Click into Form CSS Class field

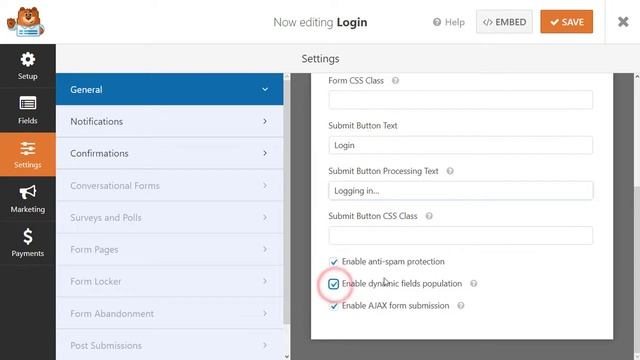click(x=460, y=100)
